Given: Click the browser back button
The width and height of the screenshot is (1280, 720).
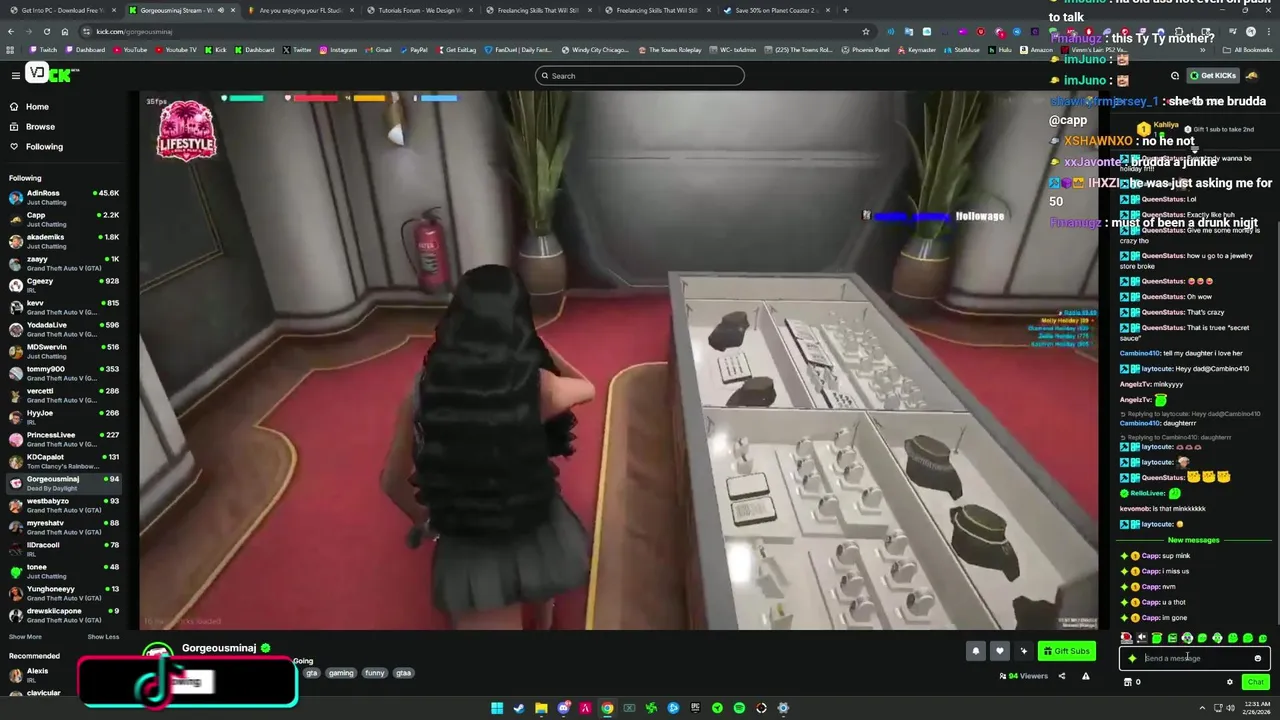Looking at the screenshot, I should pyautogui.click(x=11, y=31).
